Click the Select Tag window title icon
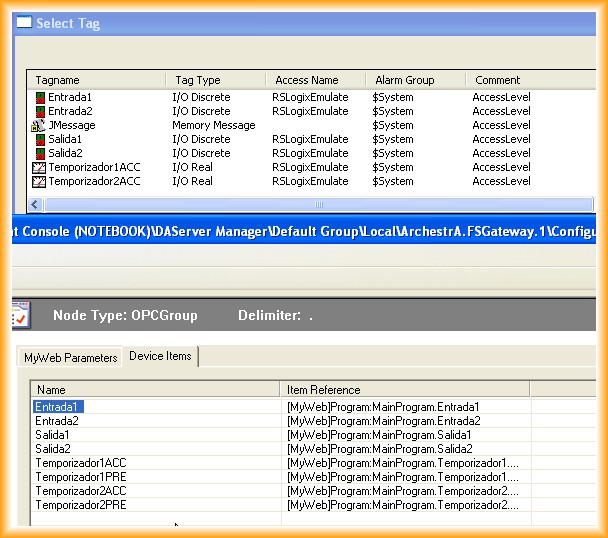 point(24,23)
